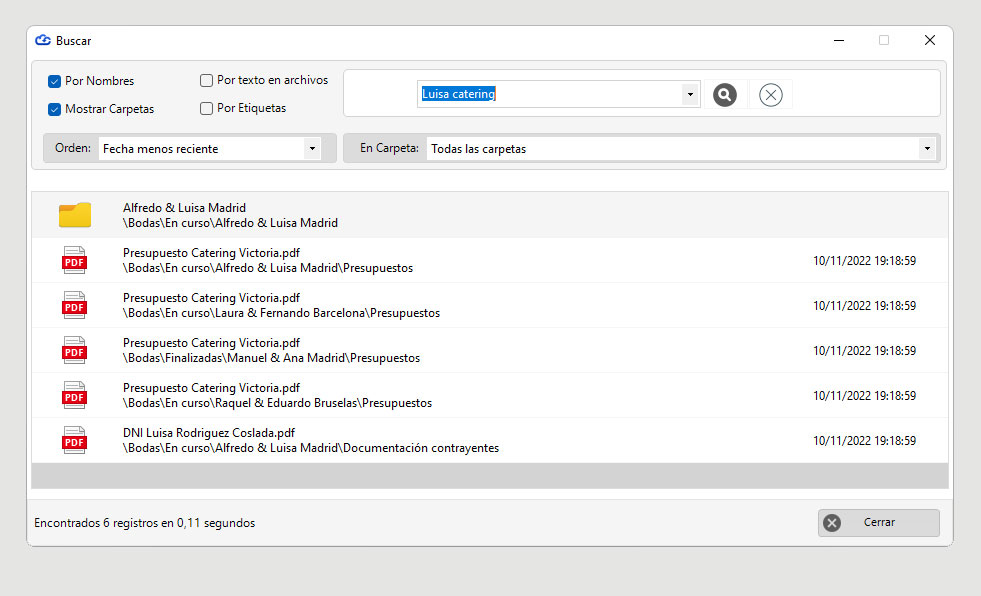Enable Por texto en archivos checkbox
This screenshot has height=596, width=981.
(x=206, y=81)
